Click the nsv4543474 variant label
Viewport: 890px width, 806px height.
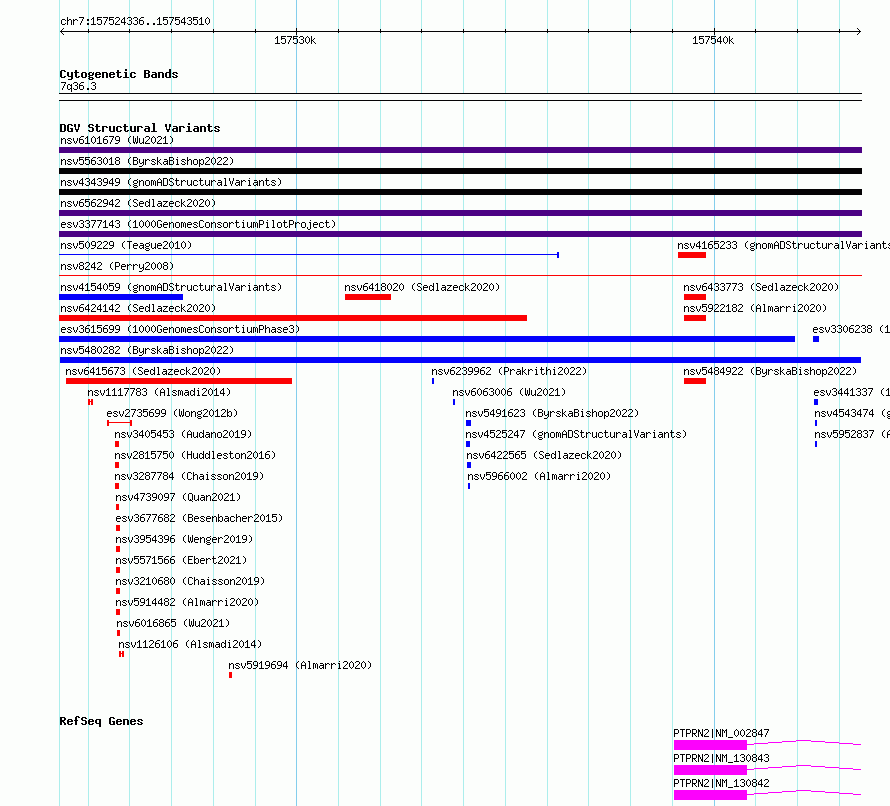[x=852, y=413]
